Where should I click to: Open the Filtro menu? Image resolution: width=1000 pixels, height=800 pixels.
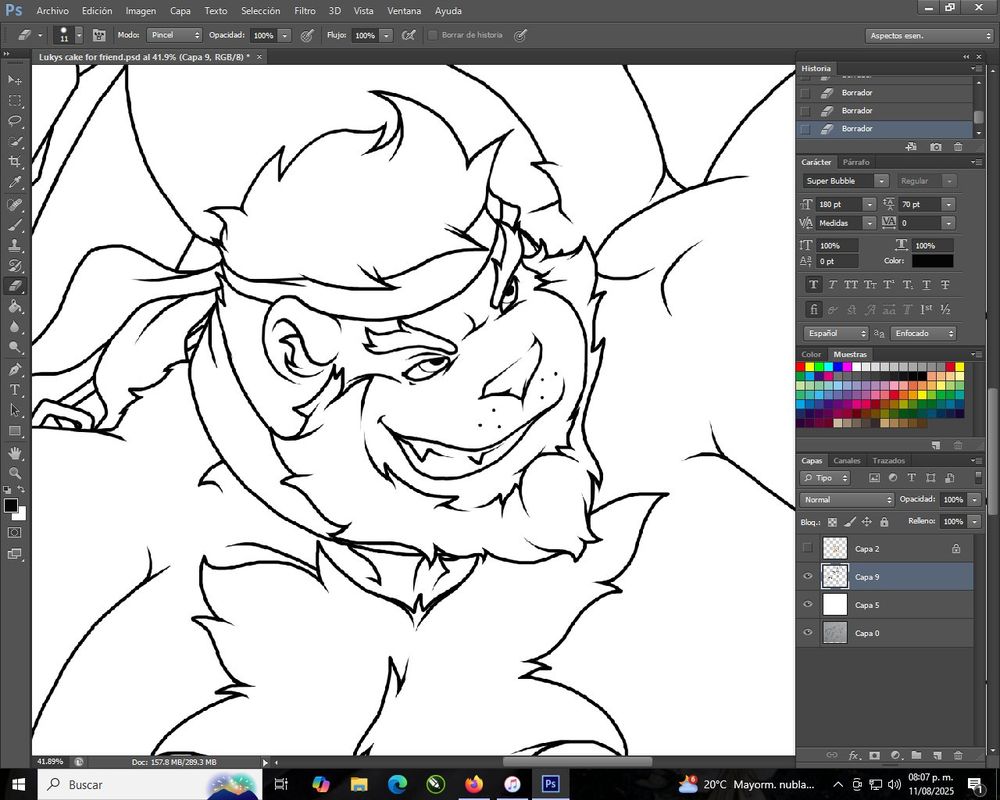304,11
